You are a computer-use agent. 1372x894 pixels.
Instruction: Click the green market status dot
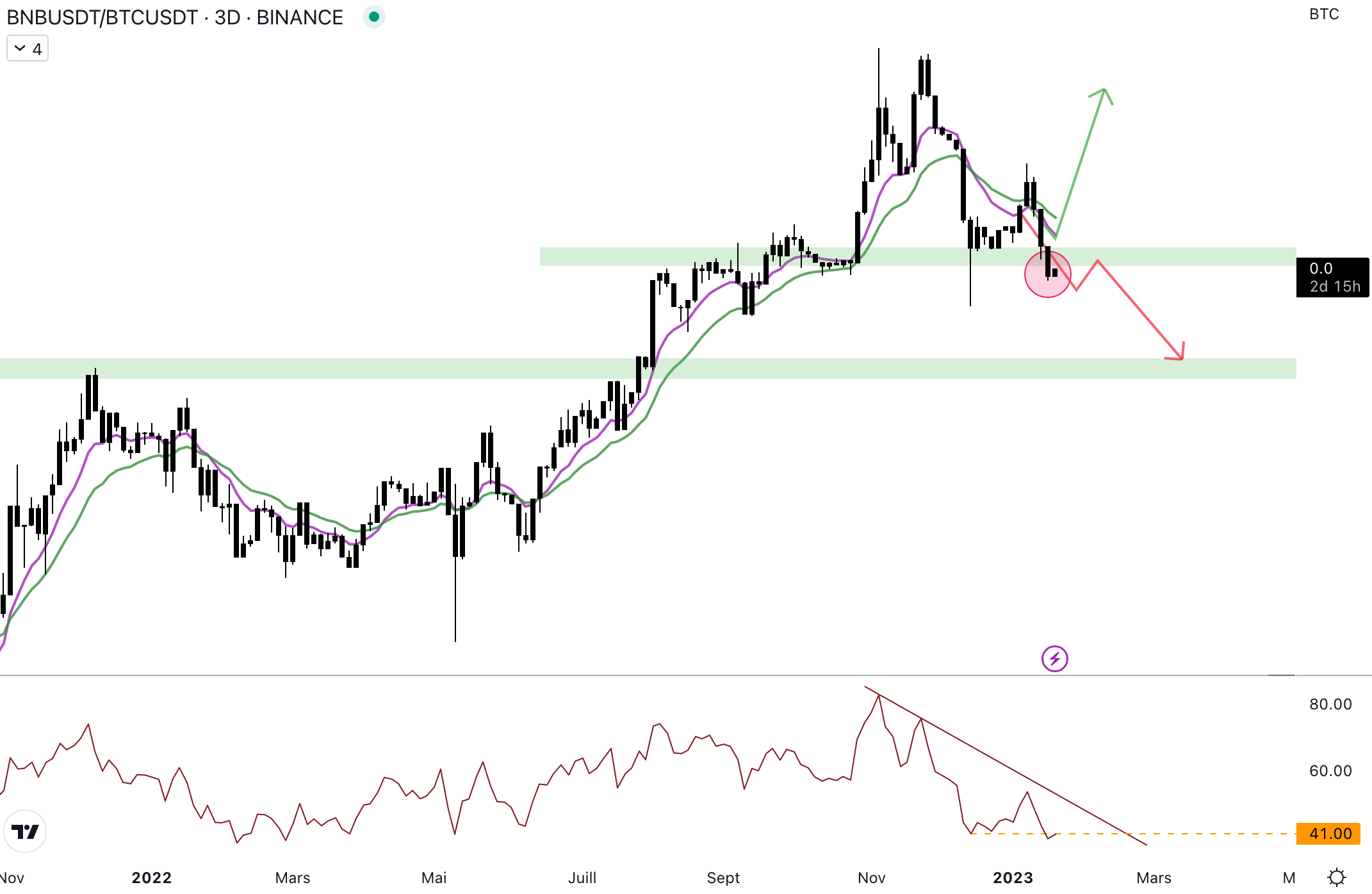click(373, 17)
